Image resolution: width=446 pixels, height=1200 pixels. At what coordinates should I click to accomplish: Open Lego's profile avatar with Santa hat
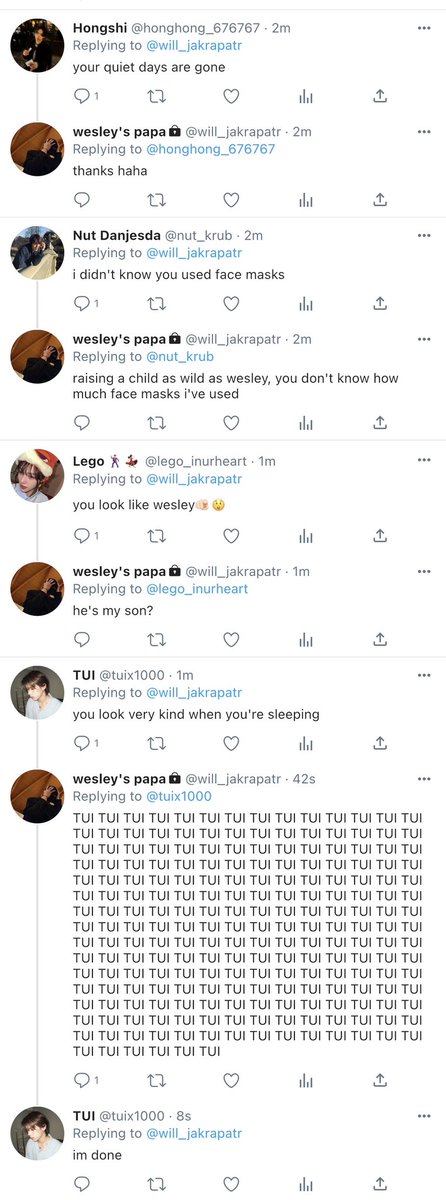tap(37, 475)
